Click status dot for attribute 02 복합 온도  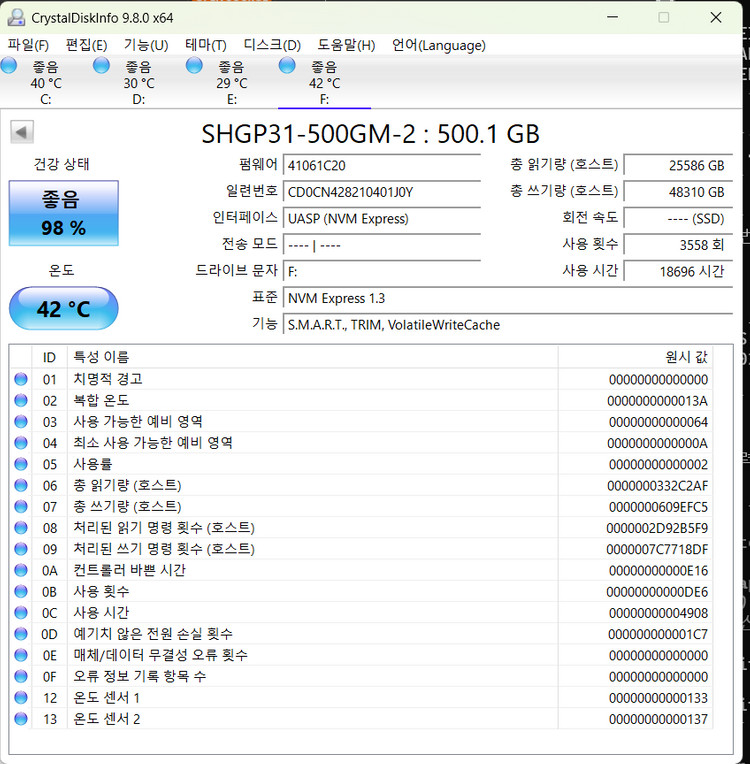click(x=21, y=401)
